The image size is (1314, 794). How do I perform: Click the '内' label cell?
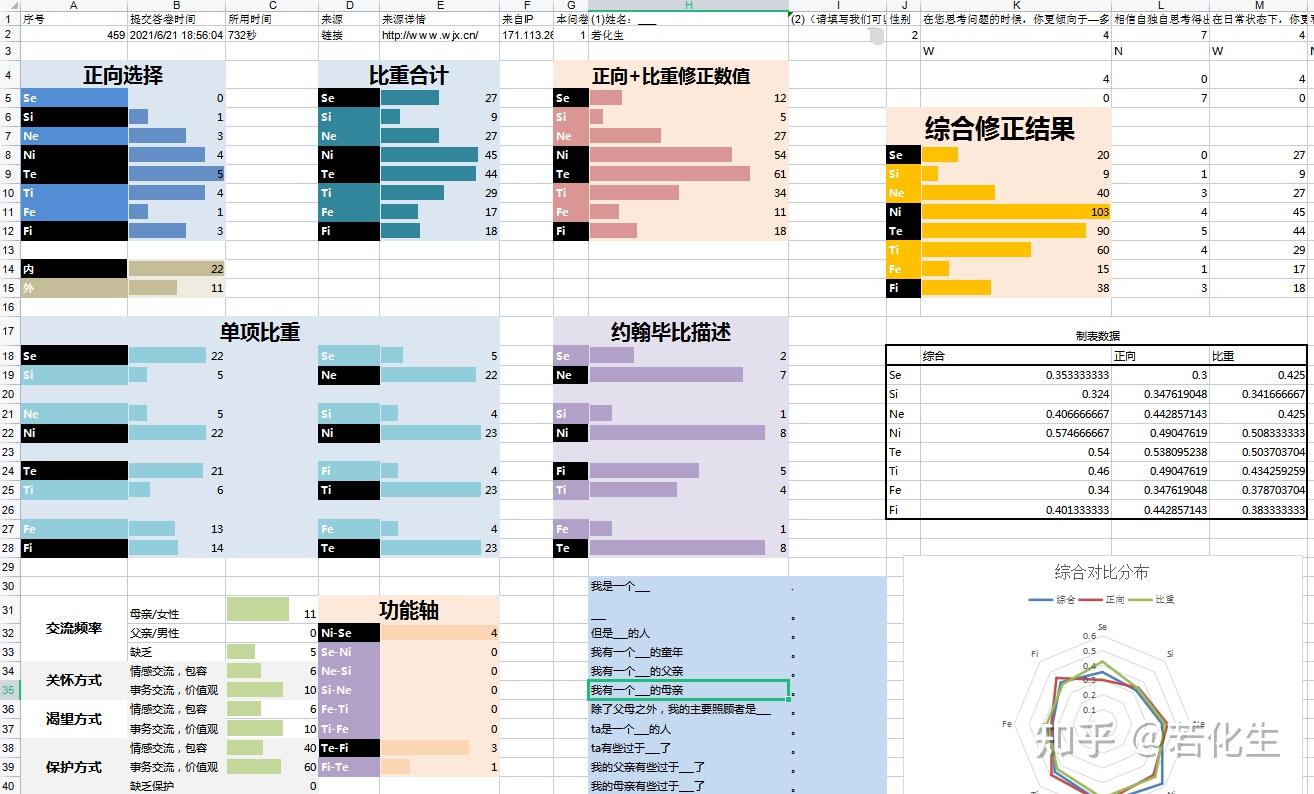74,269
